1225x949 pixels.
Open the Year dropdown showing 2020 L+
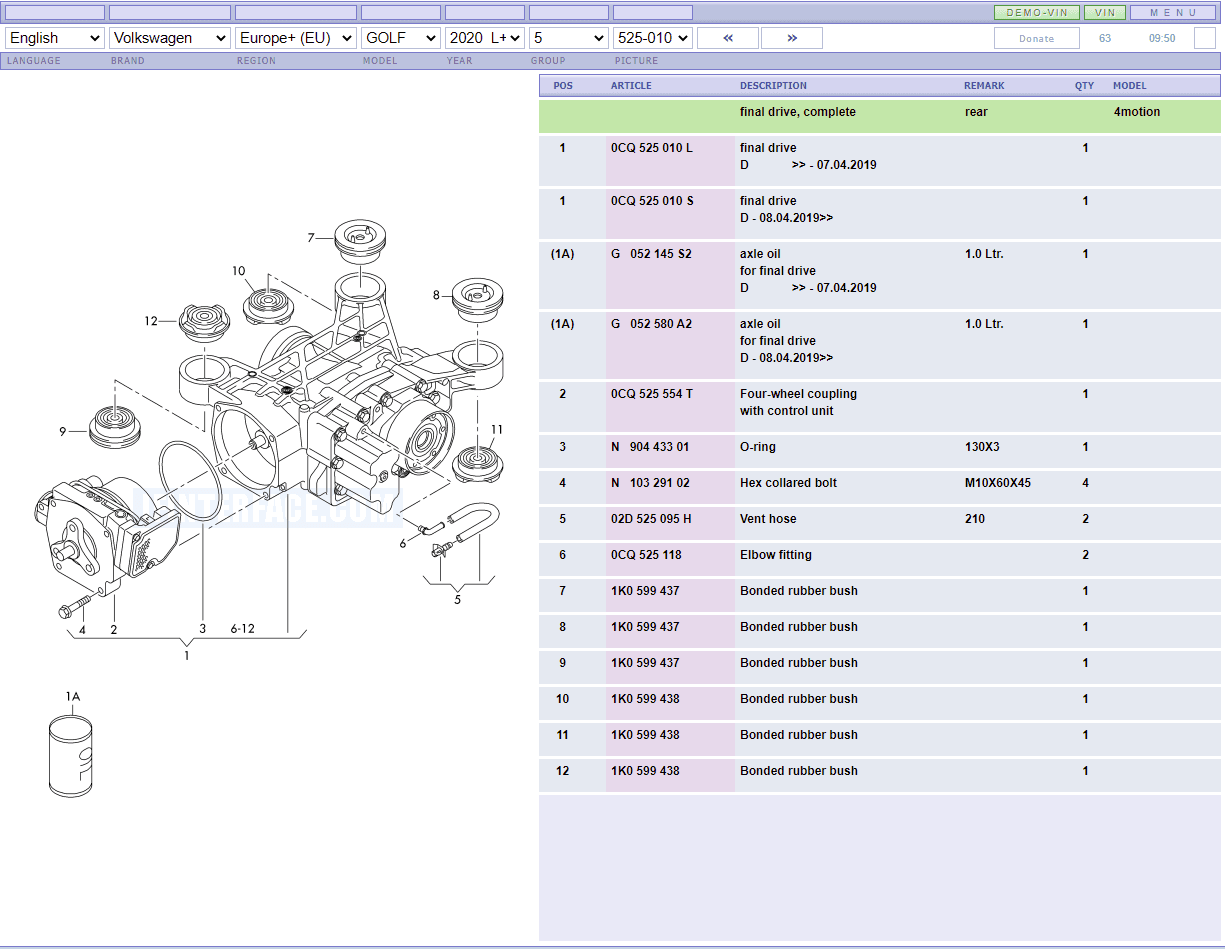[x=485, y=38]
